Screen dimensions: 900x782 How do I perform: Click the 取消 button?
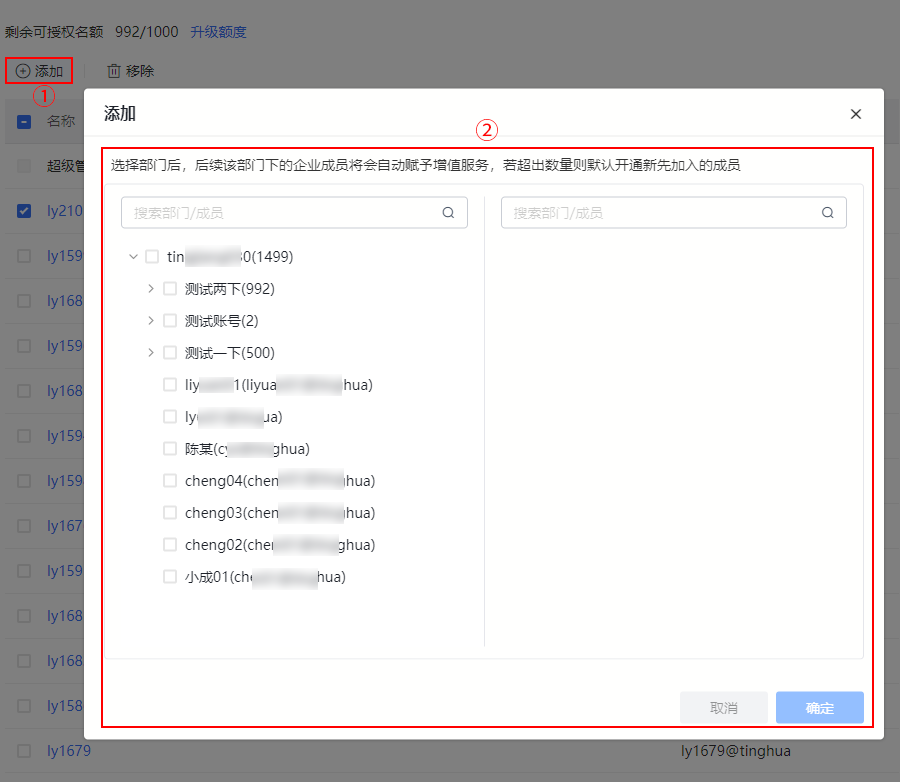click(724, 708)
